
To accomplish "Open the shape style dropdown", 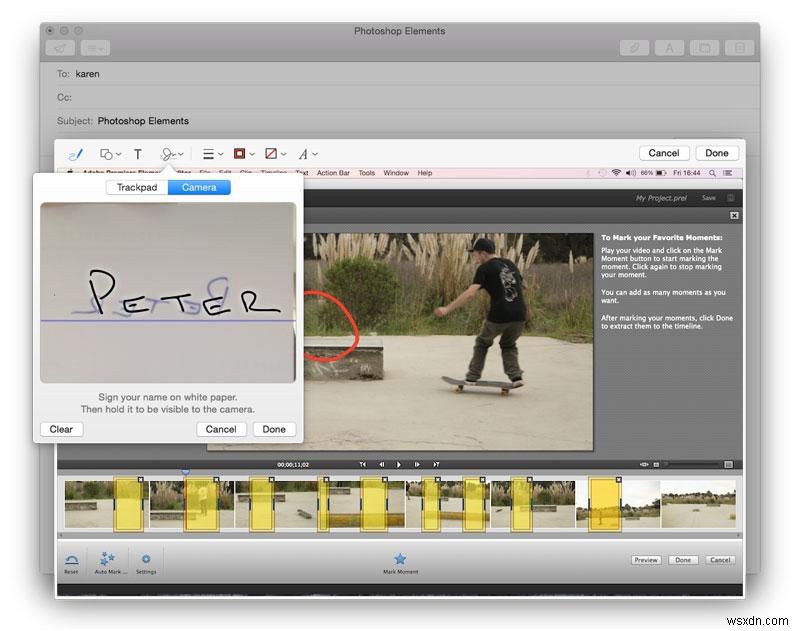I will point(207,153).
